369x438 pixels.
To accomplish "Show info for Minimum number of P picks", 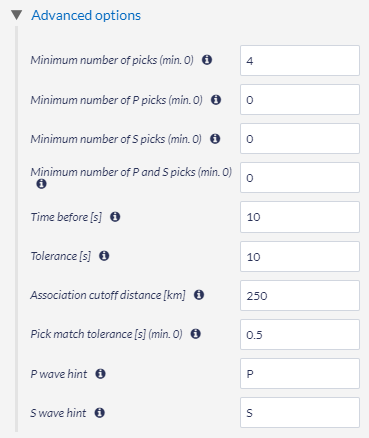I will click(x=216, y=100).
